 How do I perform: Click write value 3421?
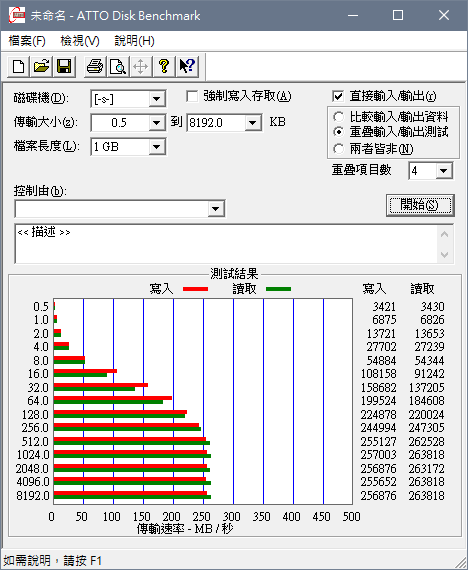tap(384, 306)
